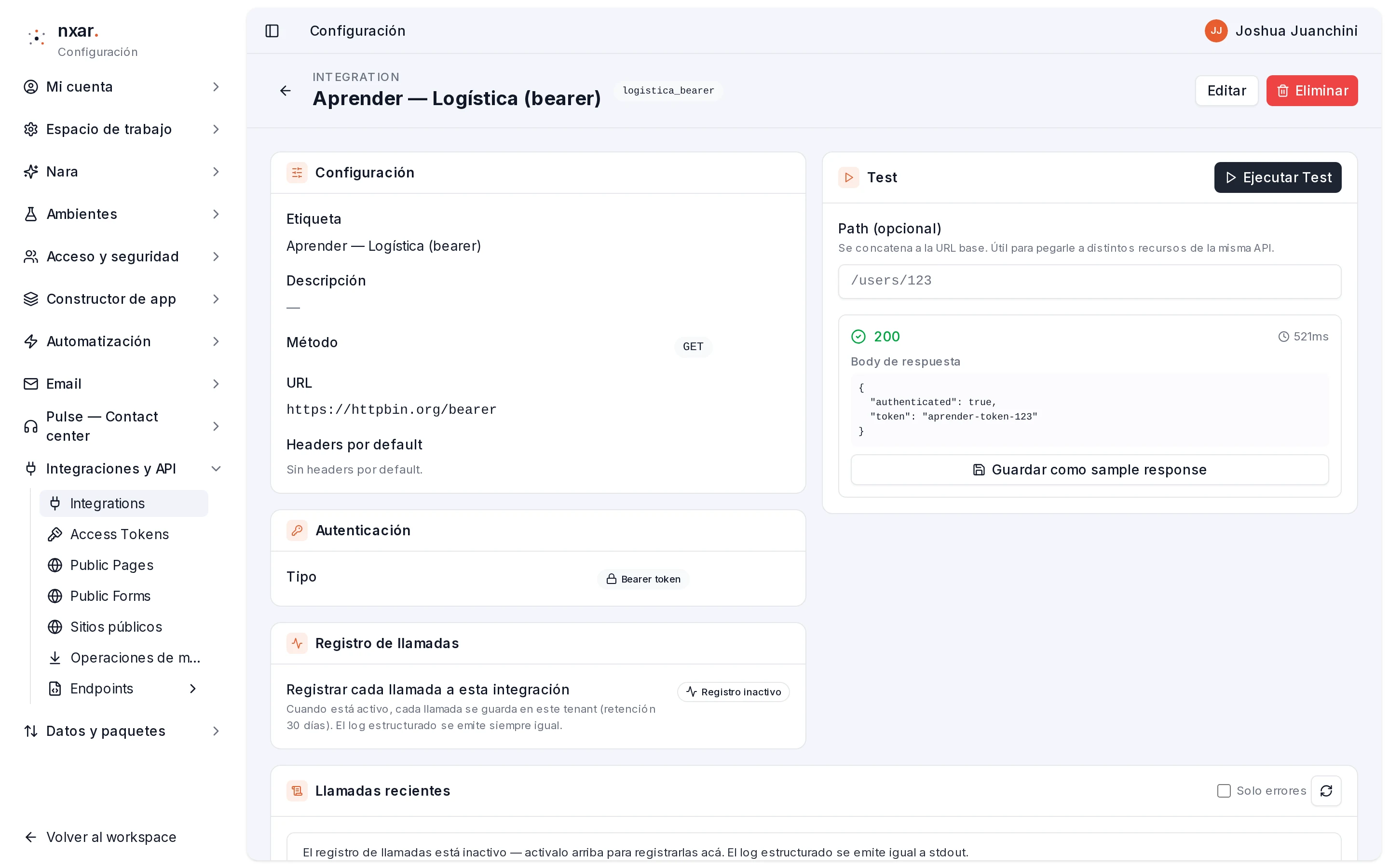The image size is (1389, 868).
Task: Refresh the recent calls list
Action: (1326, 791)
